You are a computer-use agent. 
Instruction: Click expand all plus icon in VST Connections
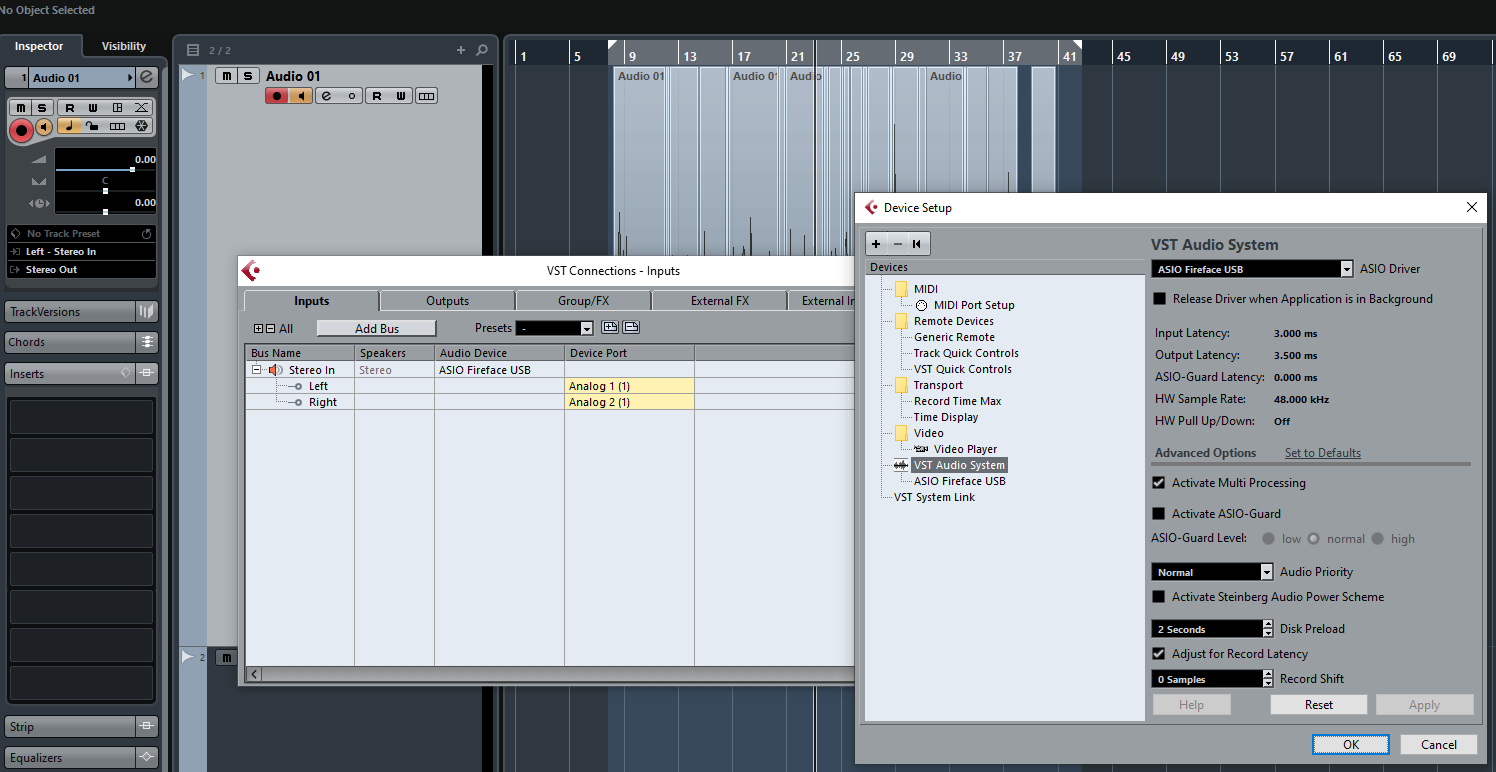259,329
